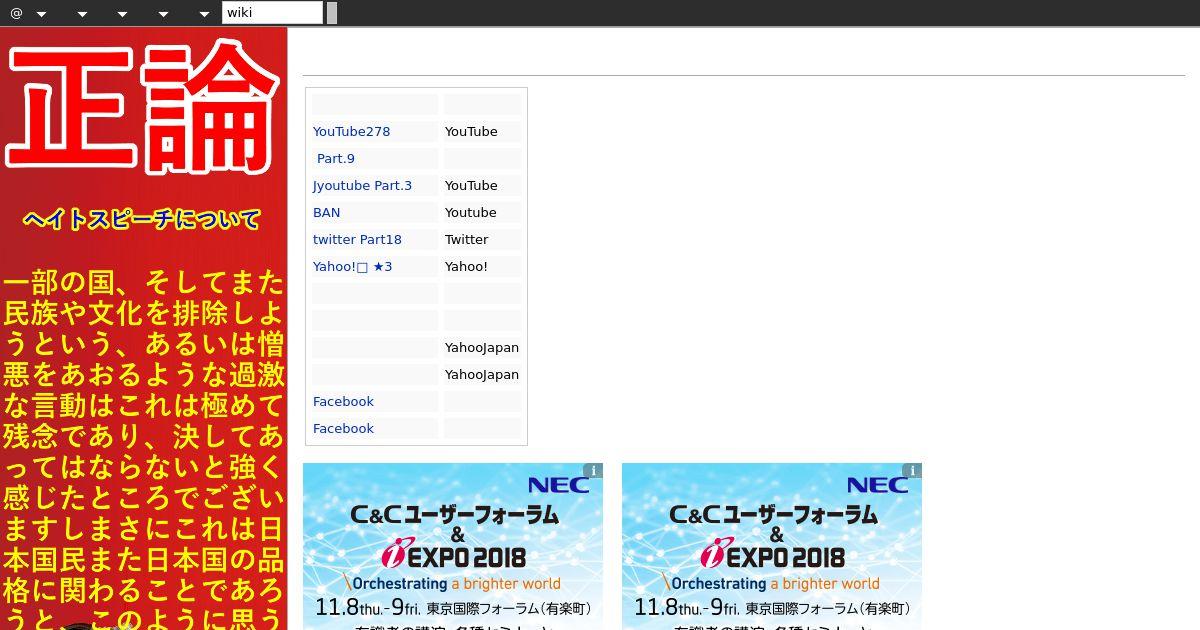Click the lower YahooJapan cell
Image resolution: width=1200 pixels, height=630 pixels.
tap(482, 375)
